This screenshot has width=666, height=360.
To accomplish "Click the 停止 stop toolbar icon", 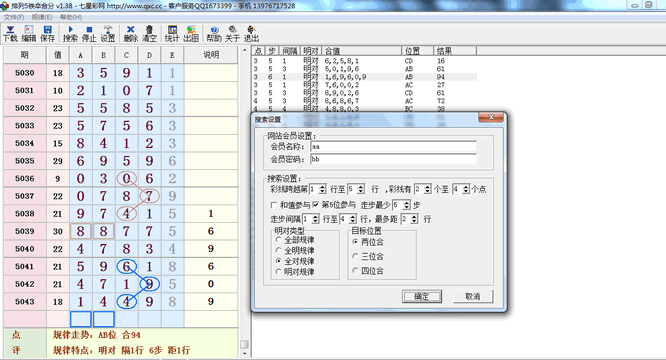I will tap(89, 34).
